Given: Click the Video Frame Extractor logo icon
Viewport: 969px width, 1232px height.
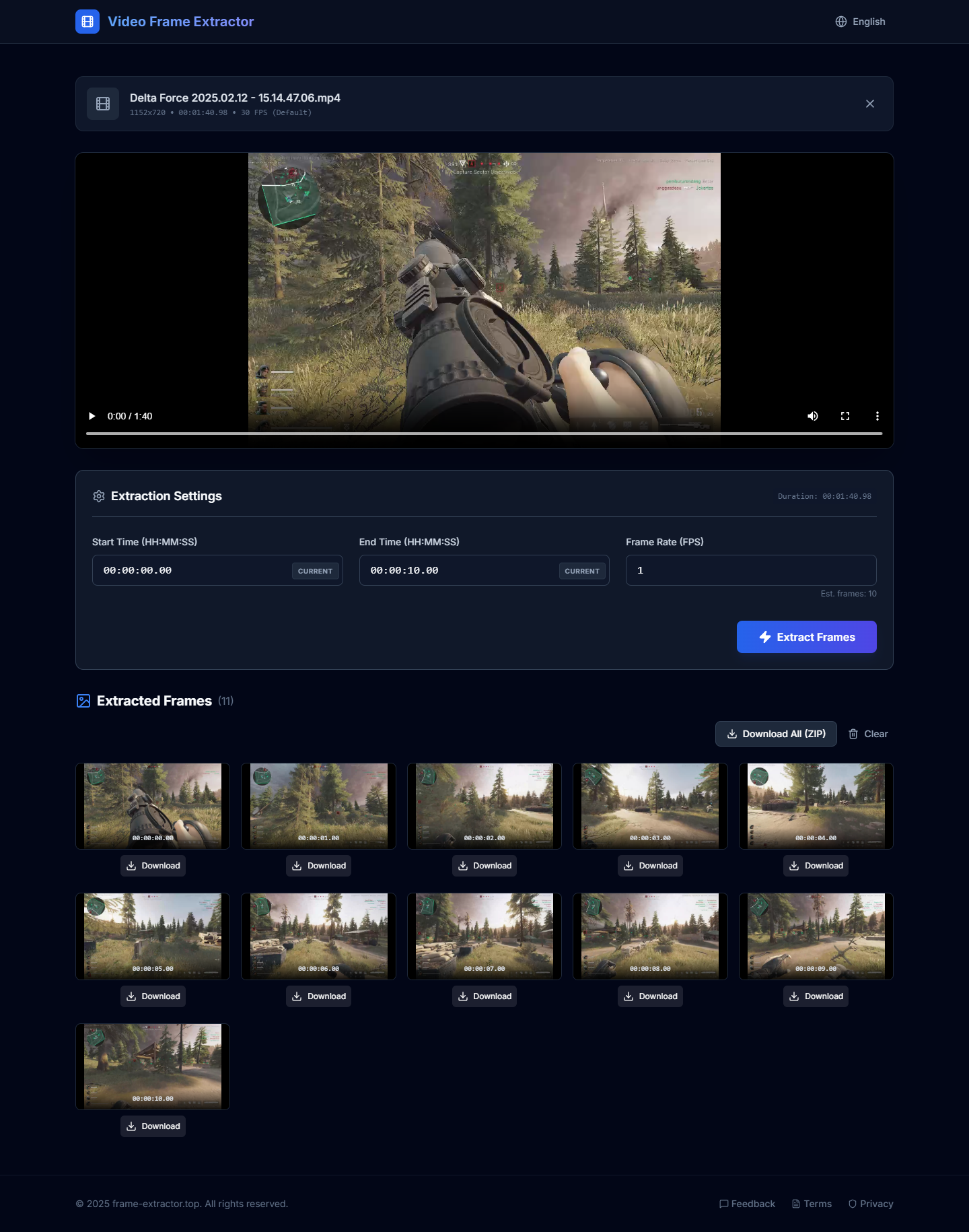Looking at the screenshot, I should point(87,22).
